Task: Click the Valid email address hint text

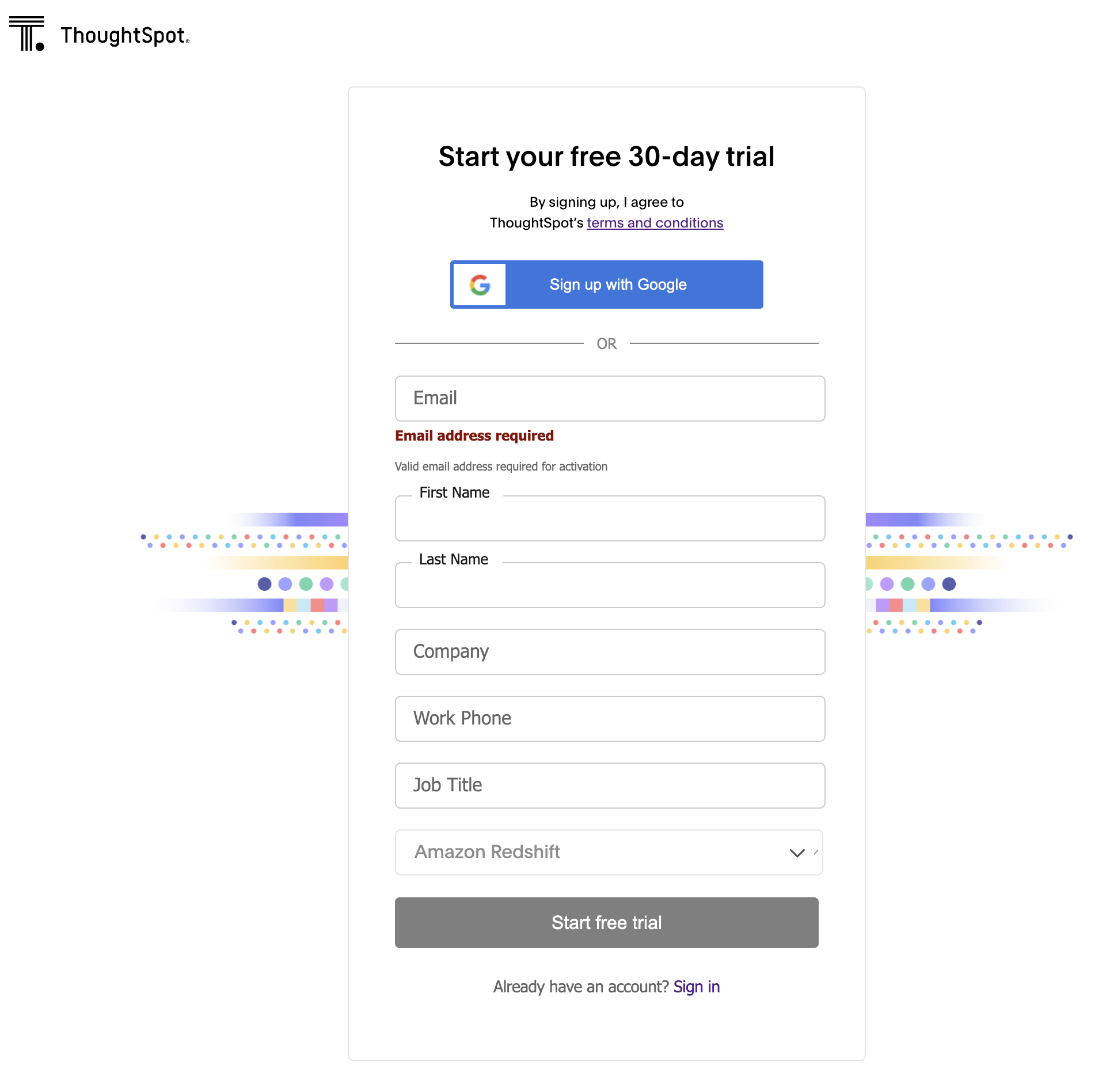Action: coord(501,467)
